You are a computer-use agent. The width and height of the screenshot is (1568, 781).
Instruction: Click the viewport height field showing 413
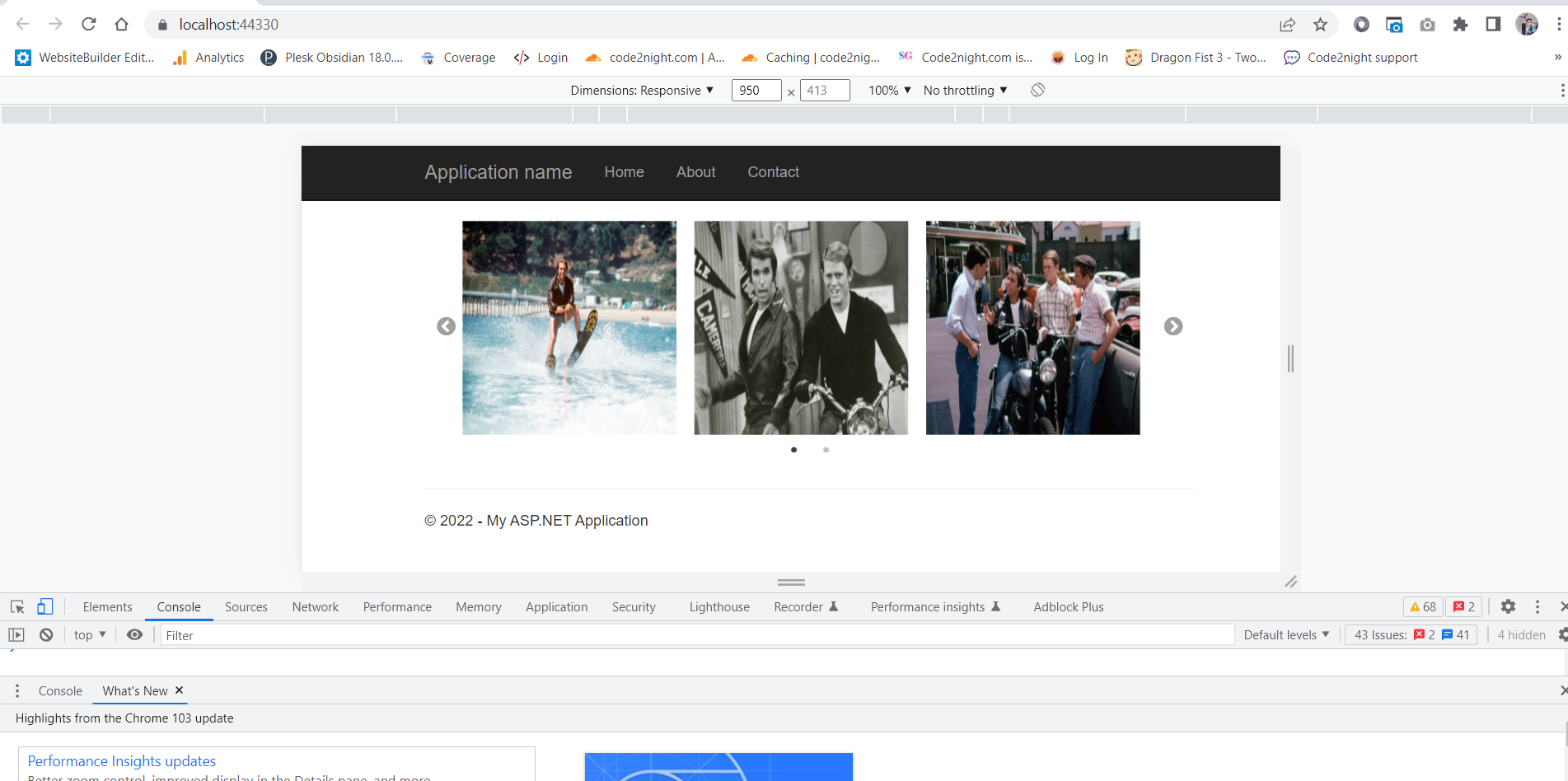(825, 91)
